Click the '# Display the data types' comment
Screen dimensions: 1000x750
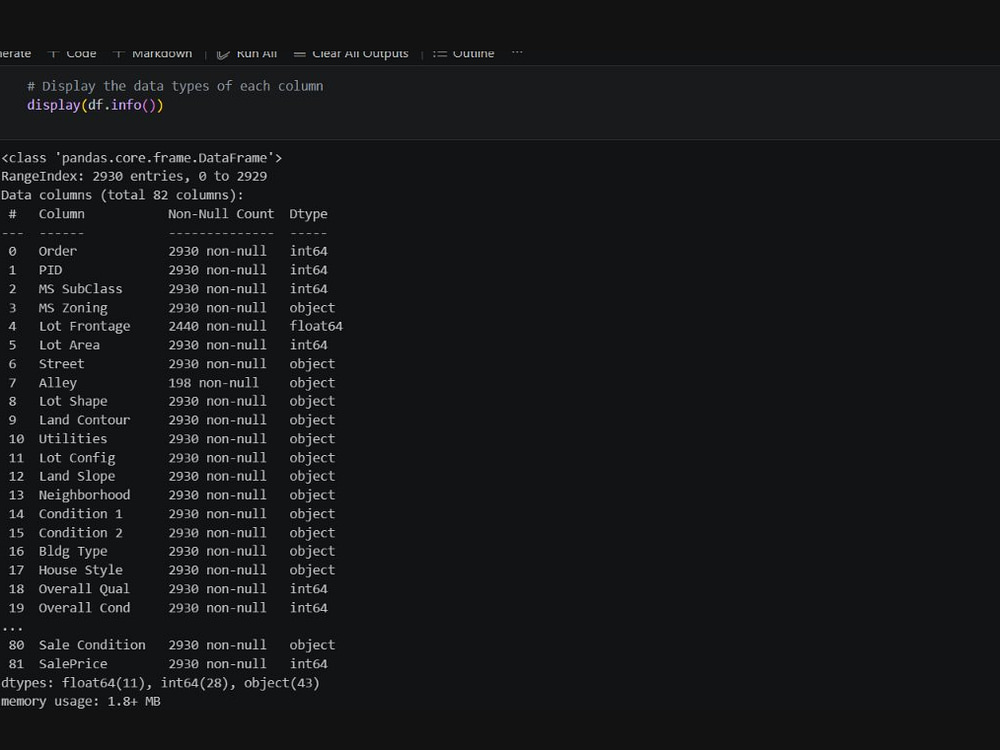(x=175, y=86)
